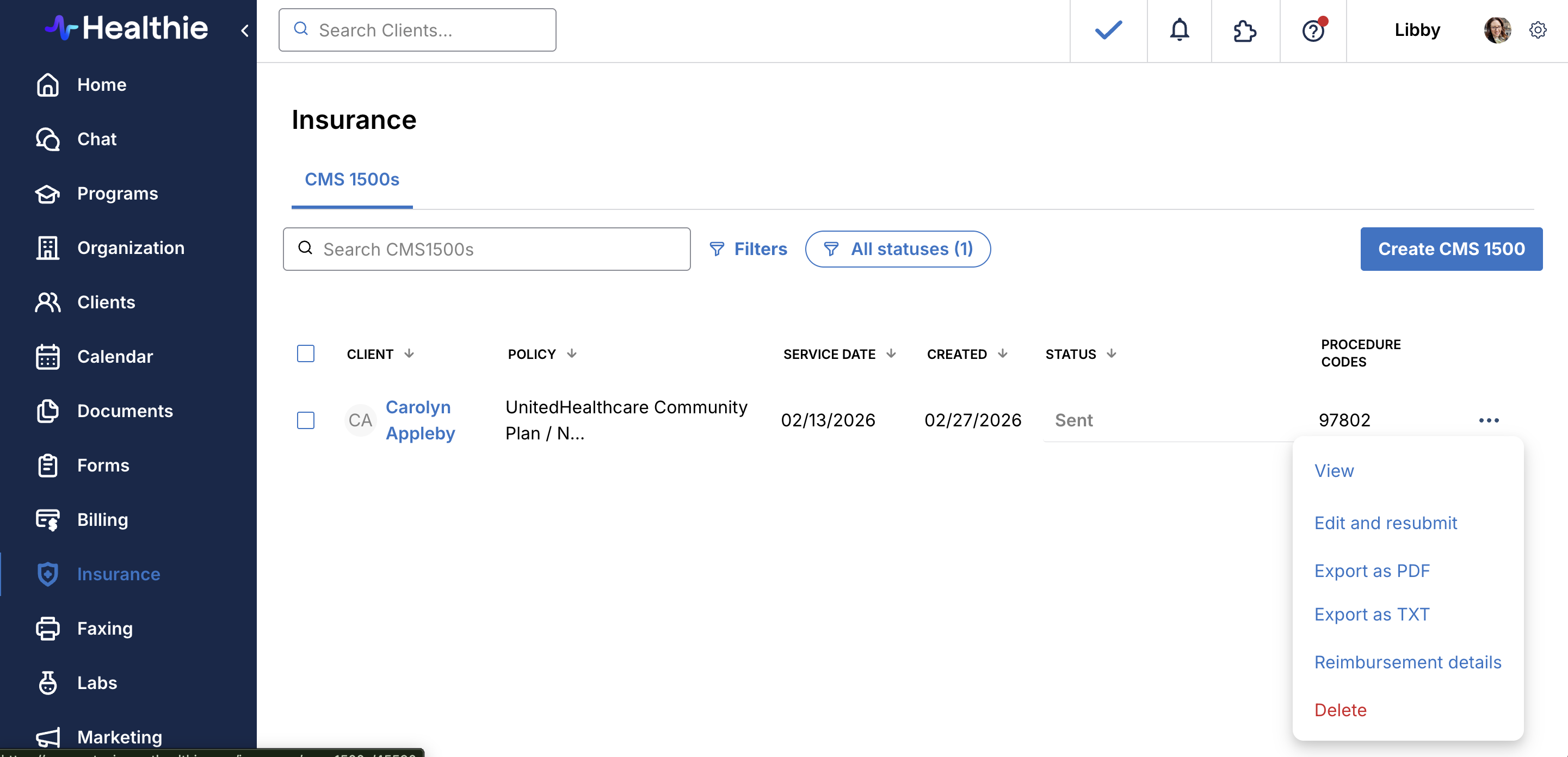Open the settings gear icon
This screenshot has width=1568, height=757.
[x=1538, y=30]
